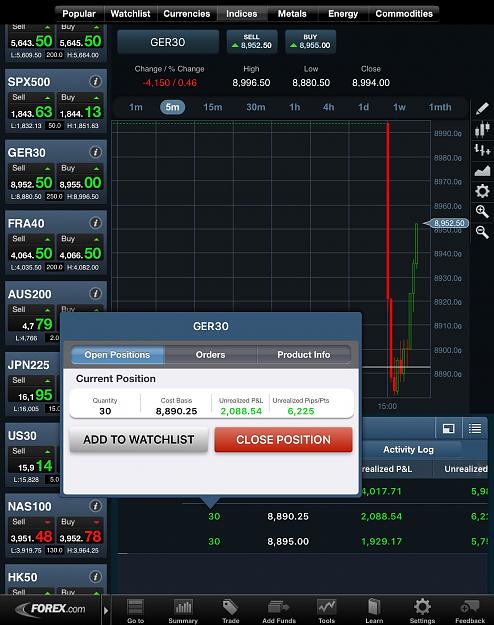Toggle the panel window layout icon
This screenshot has width=494, height=625.
tap(449, 428)
